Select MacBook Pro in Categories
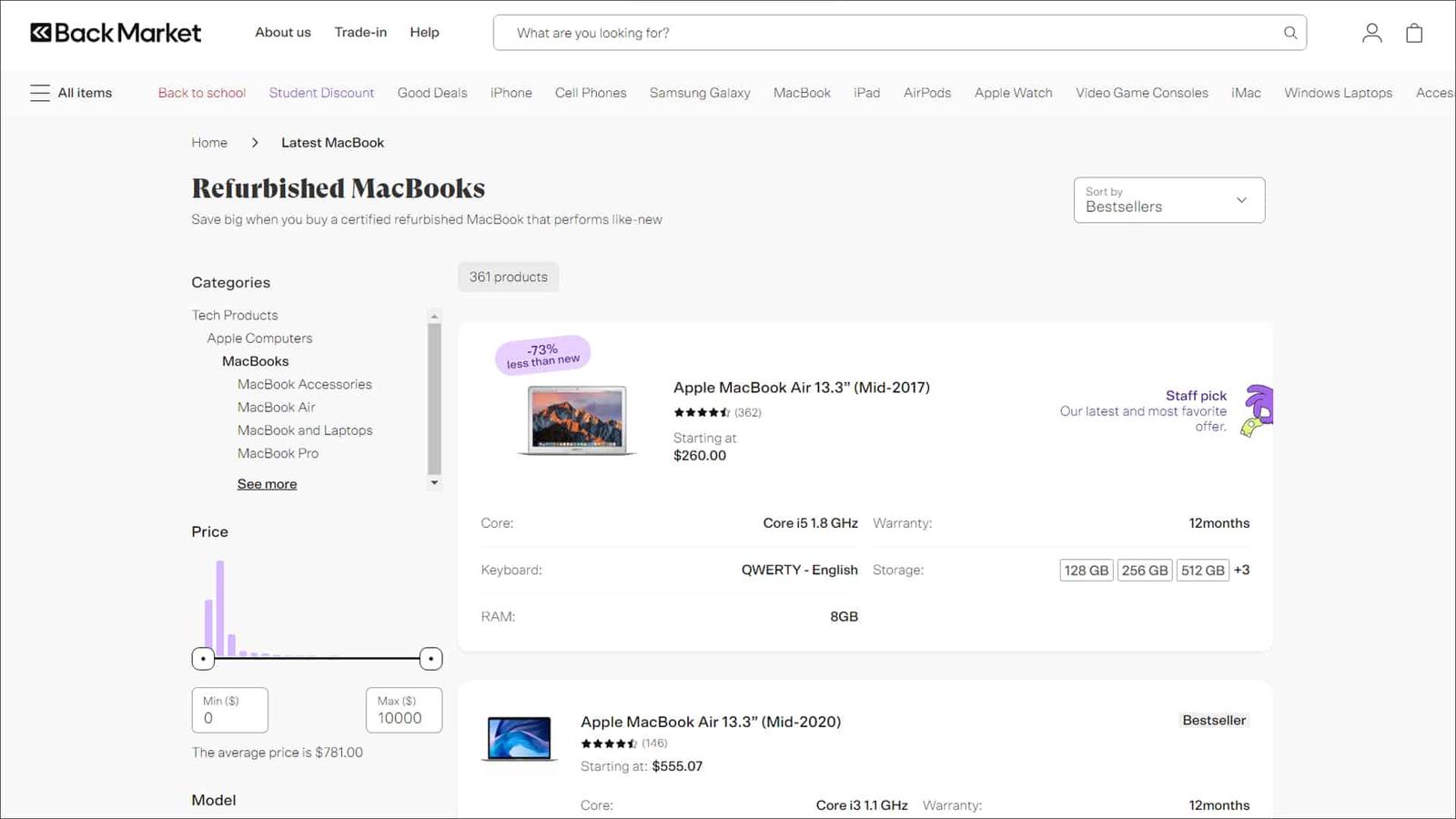 click(x=278, y=453)
